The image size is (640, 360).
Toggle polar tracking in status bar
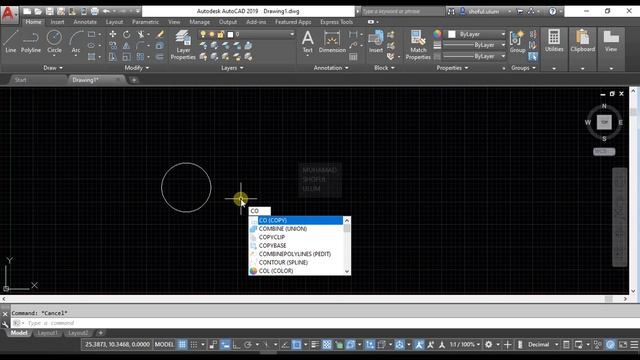(x=248, y=345)
